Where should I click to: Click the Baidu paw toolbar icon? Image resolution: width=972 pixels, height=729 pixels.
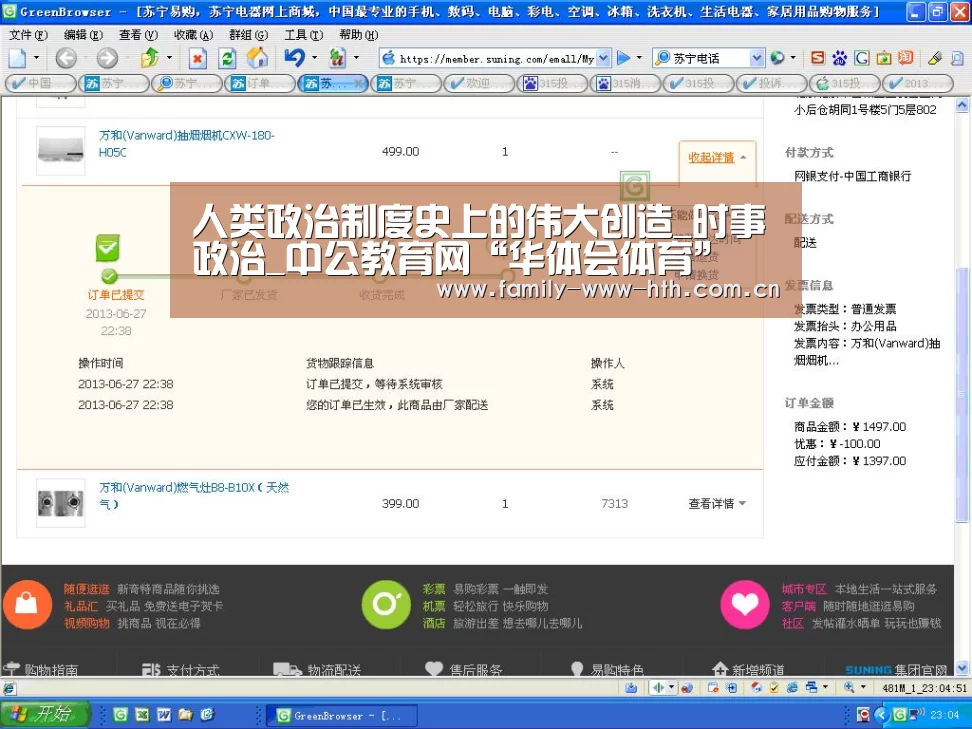[839, 58]
